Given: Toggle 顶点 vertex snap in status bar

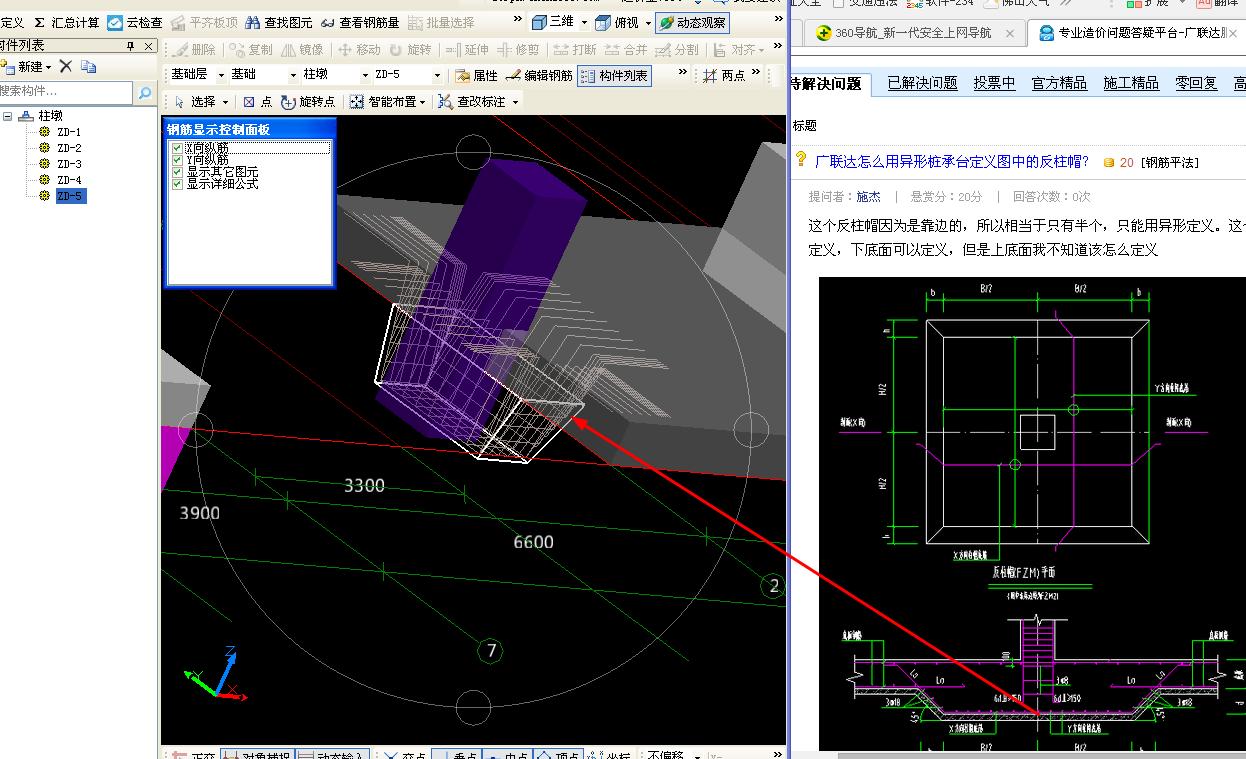Looking at the screenshot, I should click(x=559, y=756).
